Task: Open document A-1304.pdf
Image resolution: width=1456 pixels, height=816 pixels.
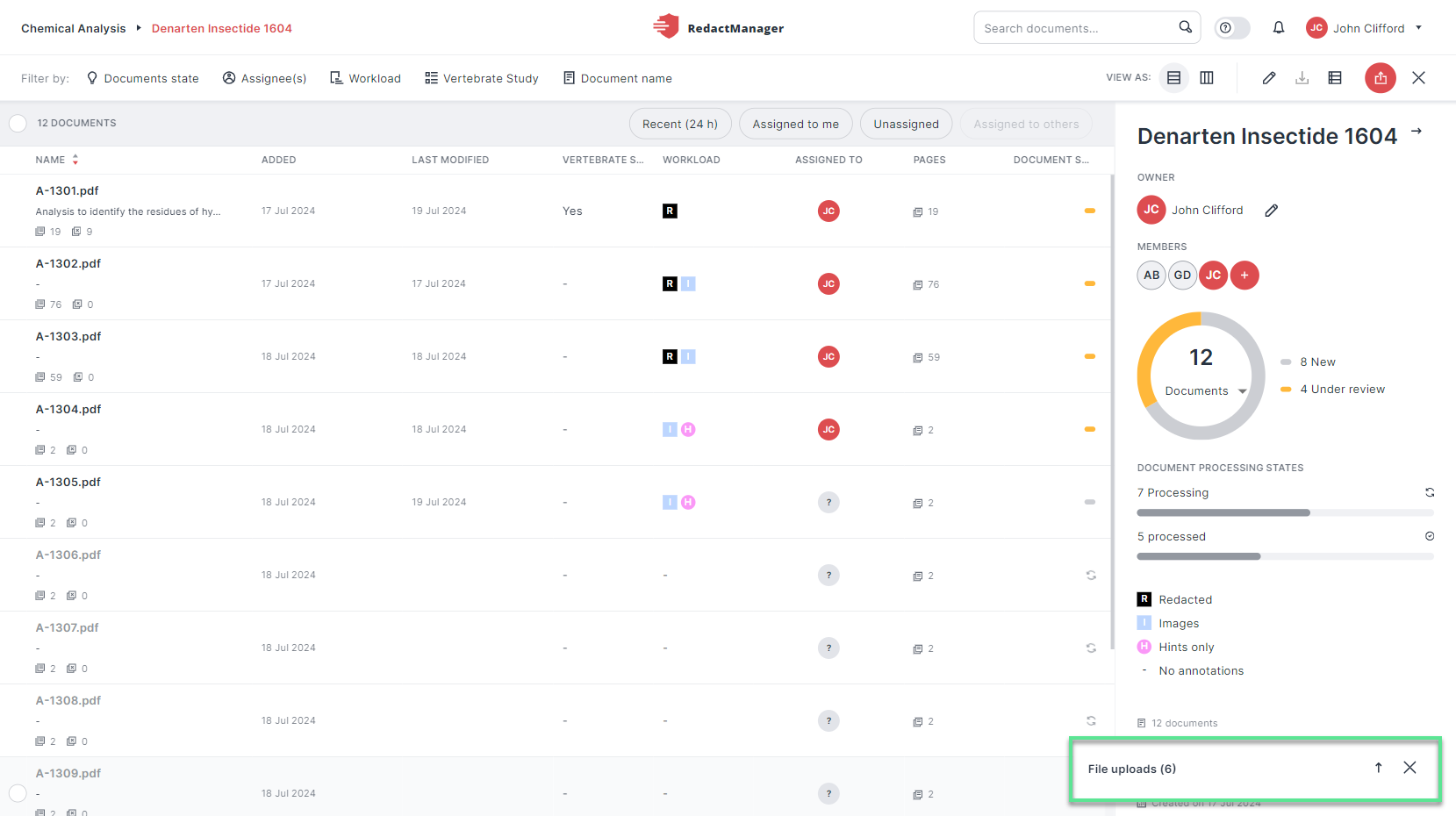Action: point(68,409)
